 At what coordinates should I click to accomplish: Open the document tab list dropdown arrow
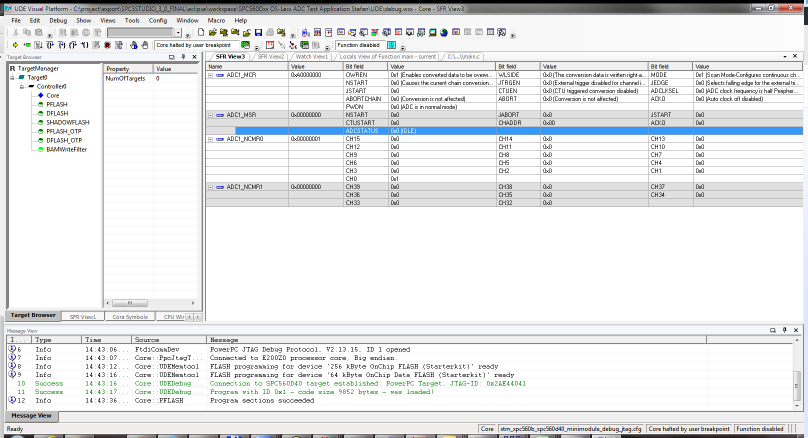(x=785, y=56)
